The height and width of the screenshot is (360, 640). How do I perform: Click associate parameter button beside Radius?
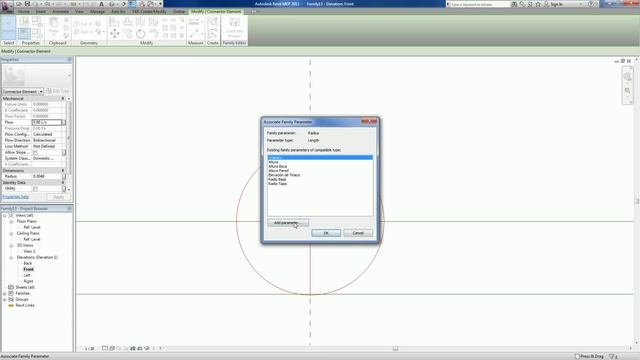[x=64, y=176]
